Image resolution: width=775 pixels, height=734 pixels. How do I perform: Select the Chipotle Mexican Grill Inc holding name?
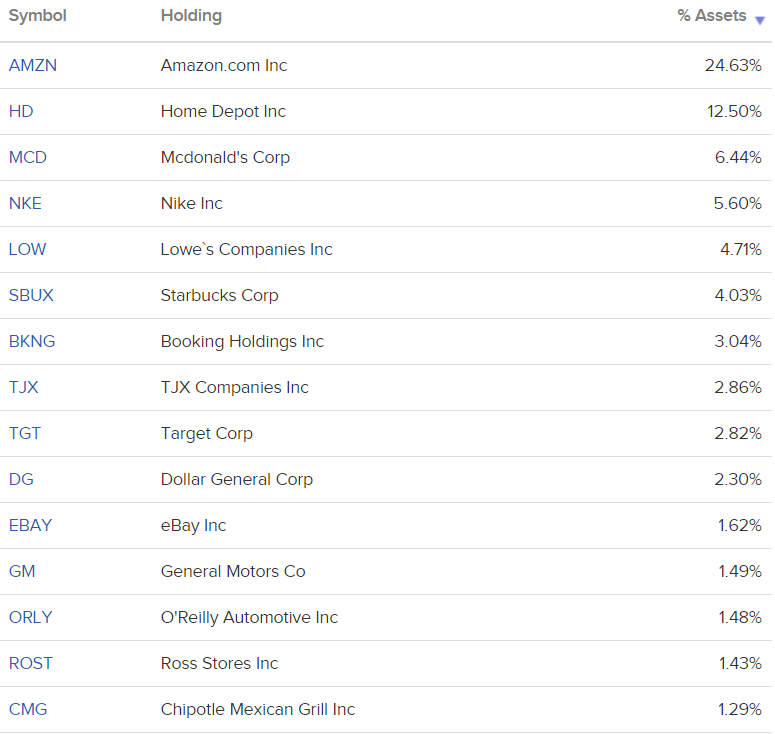pos(258,709)
